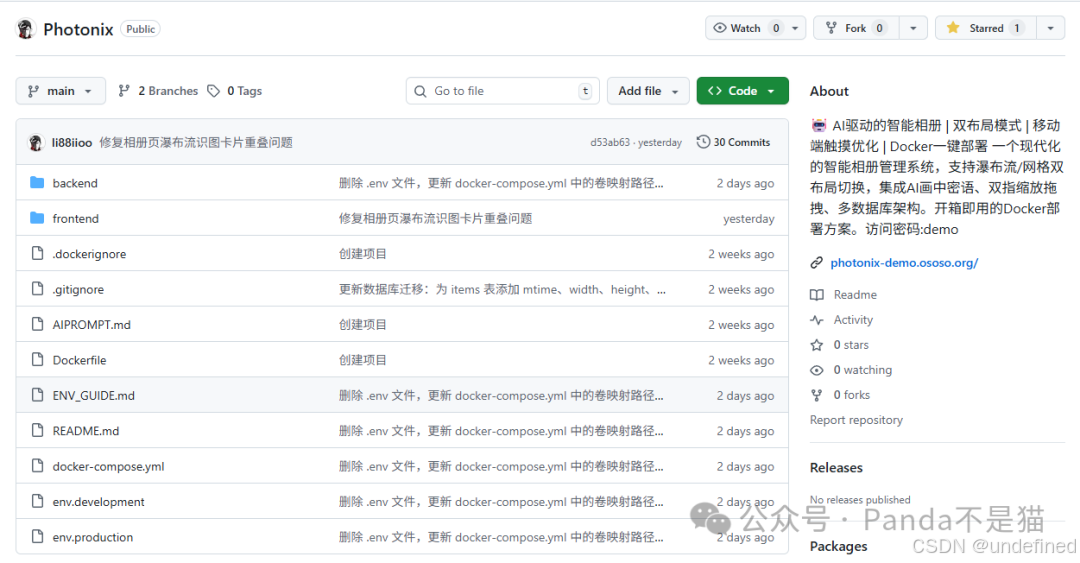Open the main branch dropdown
The height and width of the screenshot is (563, 1080).
61,91
